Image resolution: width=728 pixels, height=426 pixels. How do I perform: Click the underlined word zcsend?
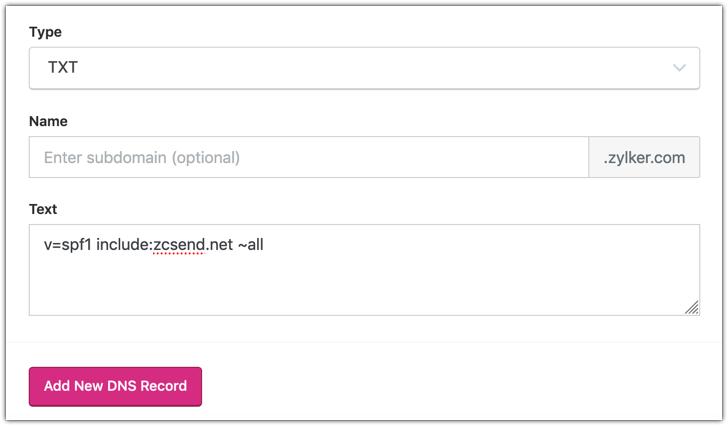[178, 245]
